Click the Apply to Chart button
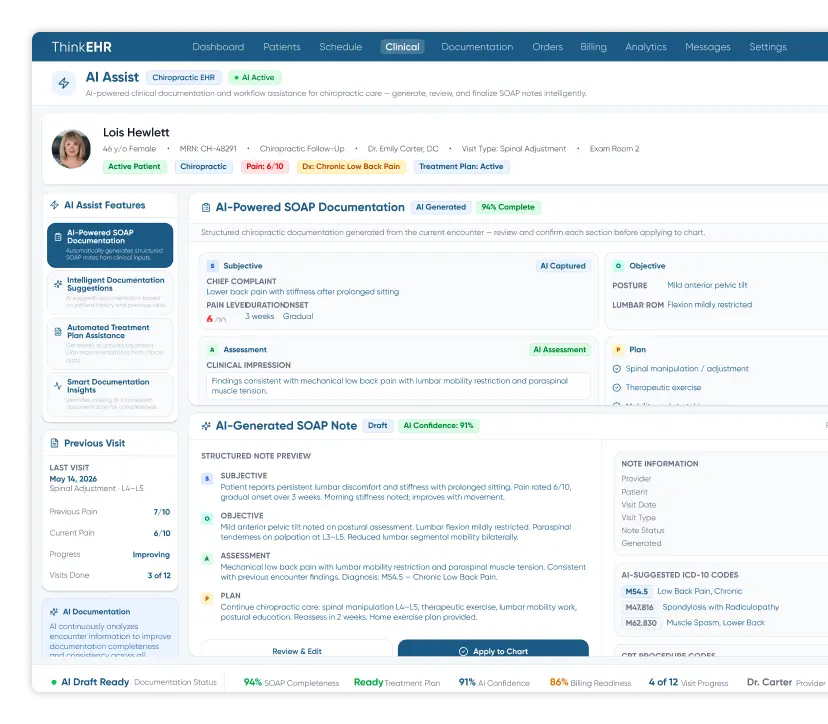Image resolution: width=828 pixels, height=724 pixels. click(493, 650)
